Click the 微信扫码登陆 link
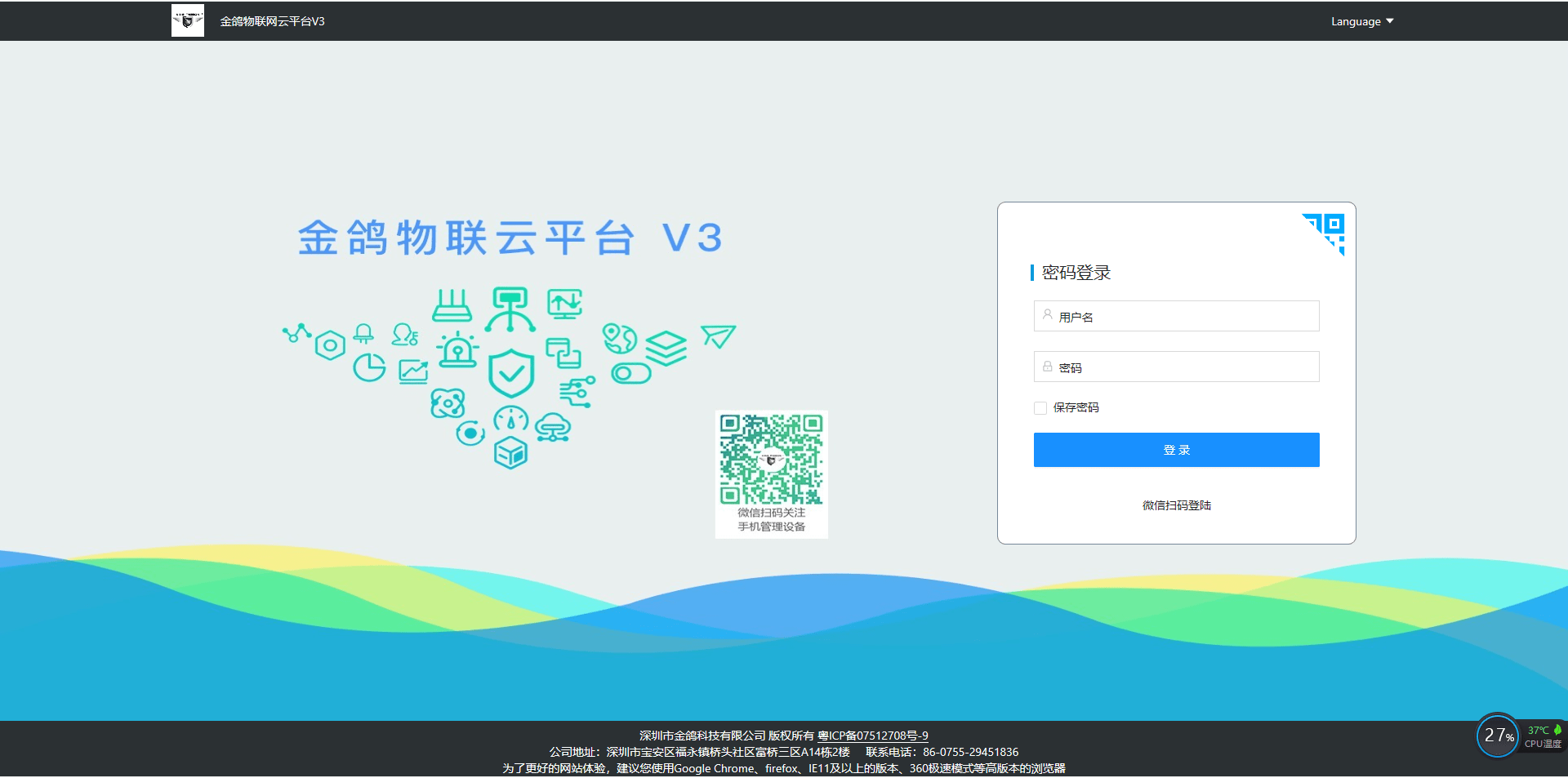The width and height of the screenshot is (1568, 778). pyautogui.click(x=1176, y=505)
